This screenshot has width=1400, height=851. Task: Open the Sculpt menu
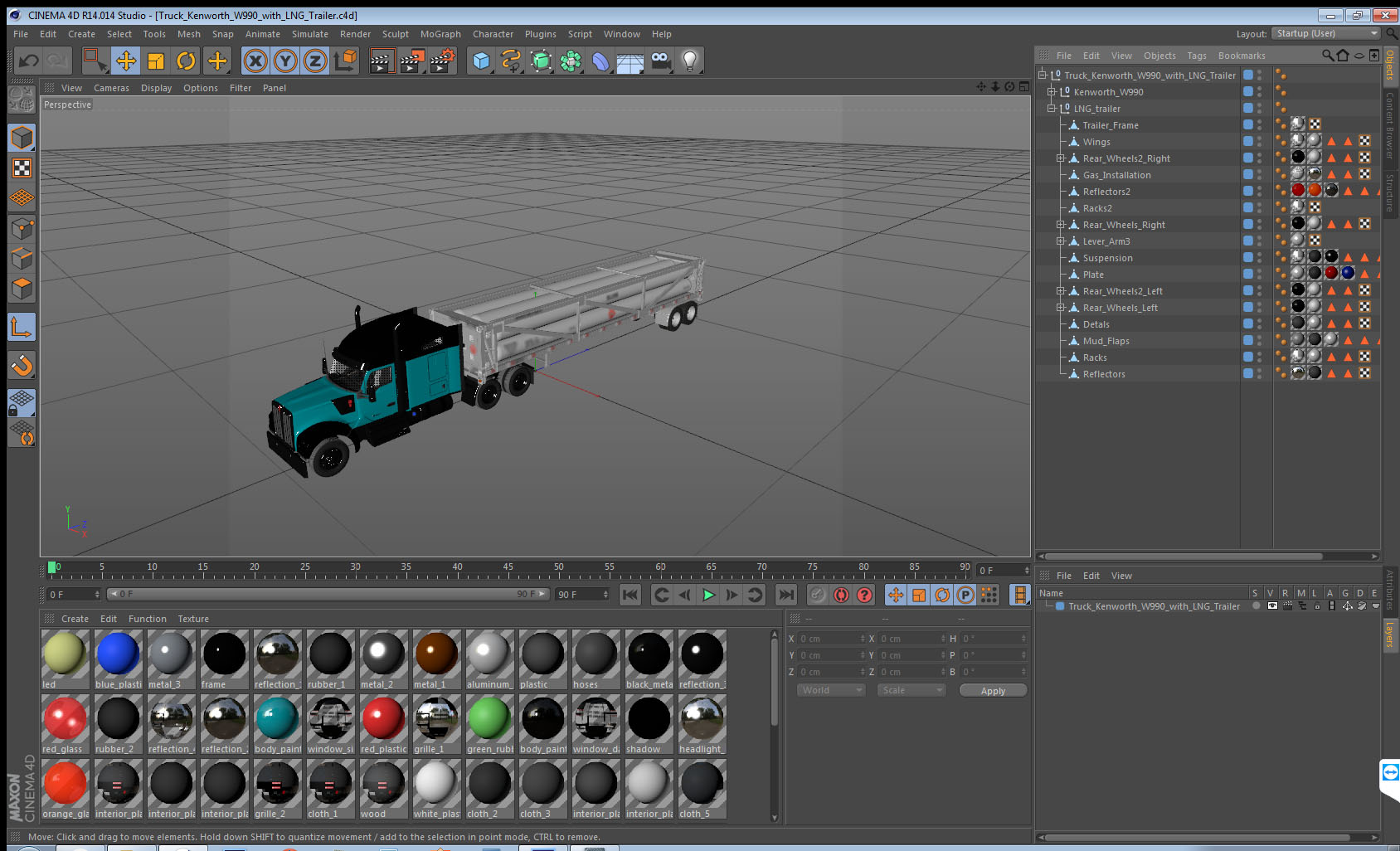(396, 34)
